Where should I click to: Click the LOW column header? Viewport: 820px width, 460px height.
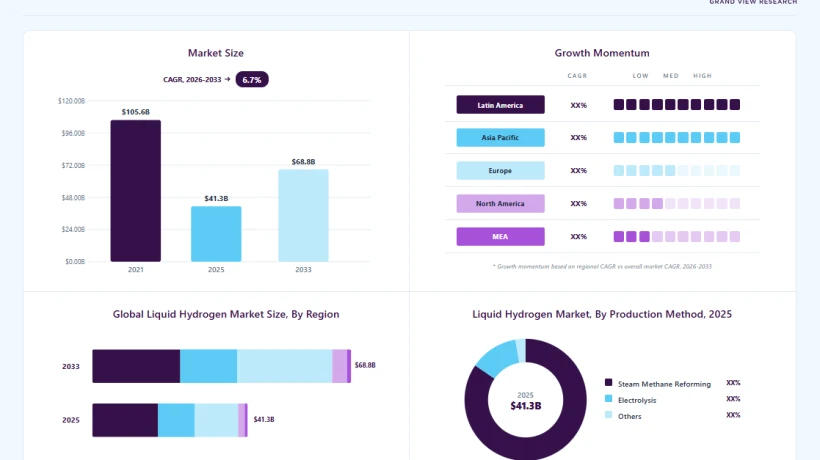[640, 76]
